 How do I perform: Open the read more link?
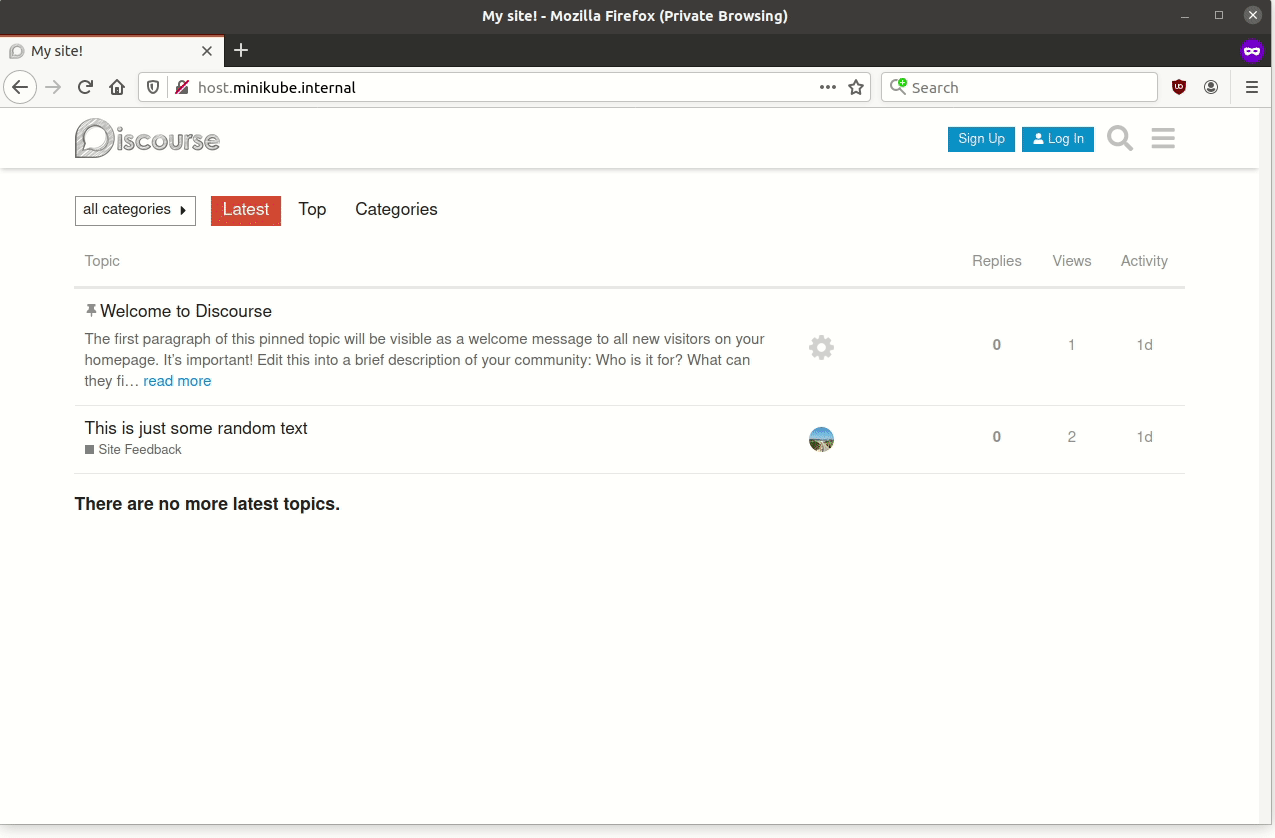click(x=177, y=381)
